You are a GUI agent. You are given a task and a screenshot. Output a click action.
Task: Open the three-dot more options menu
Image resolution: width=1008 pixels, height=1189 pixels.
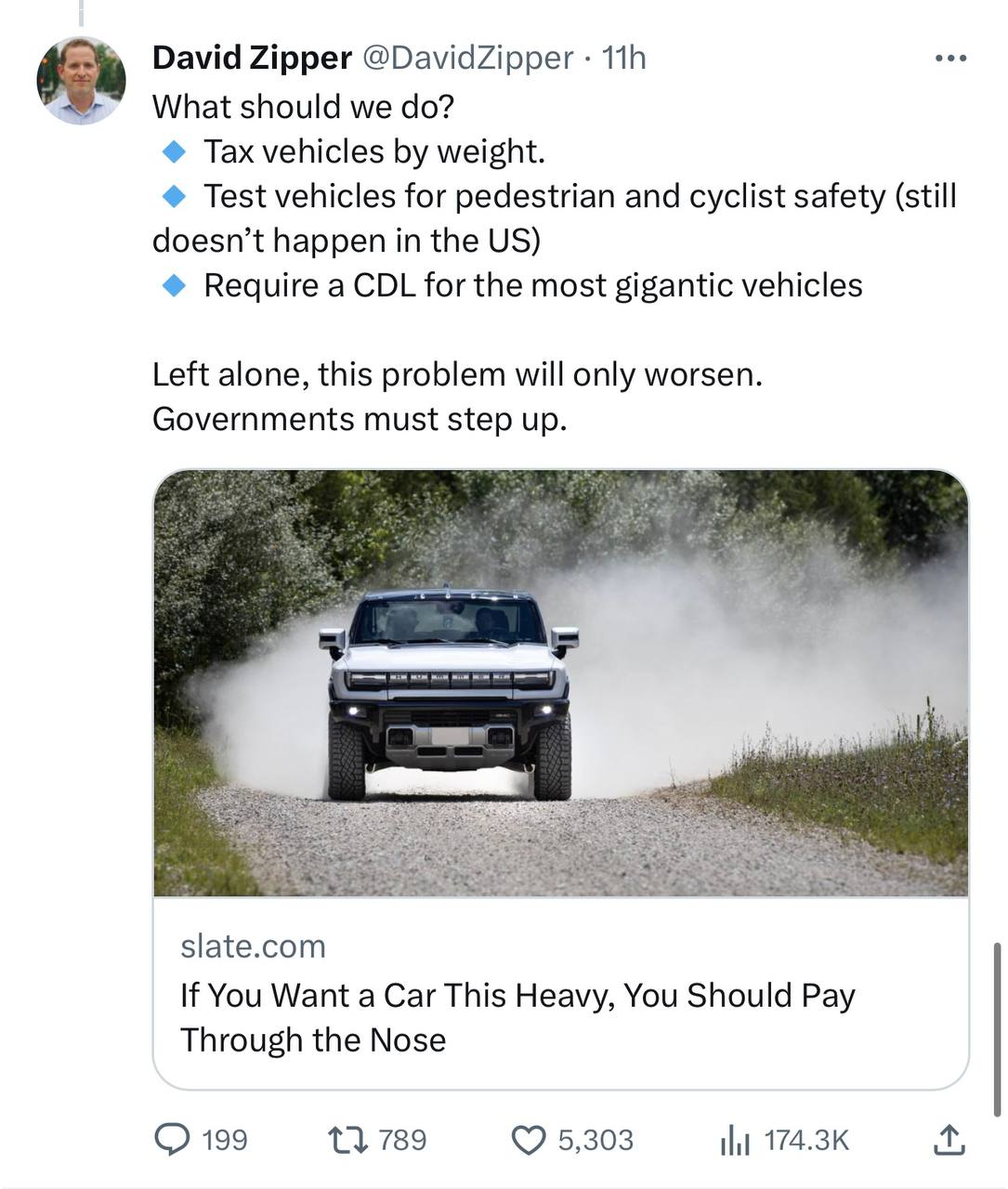coord(950,59)
